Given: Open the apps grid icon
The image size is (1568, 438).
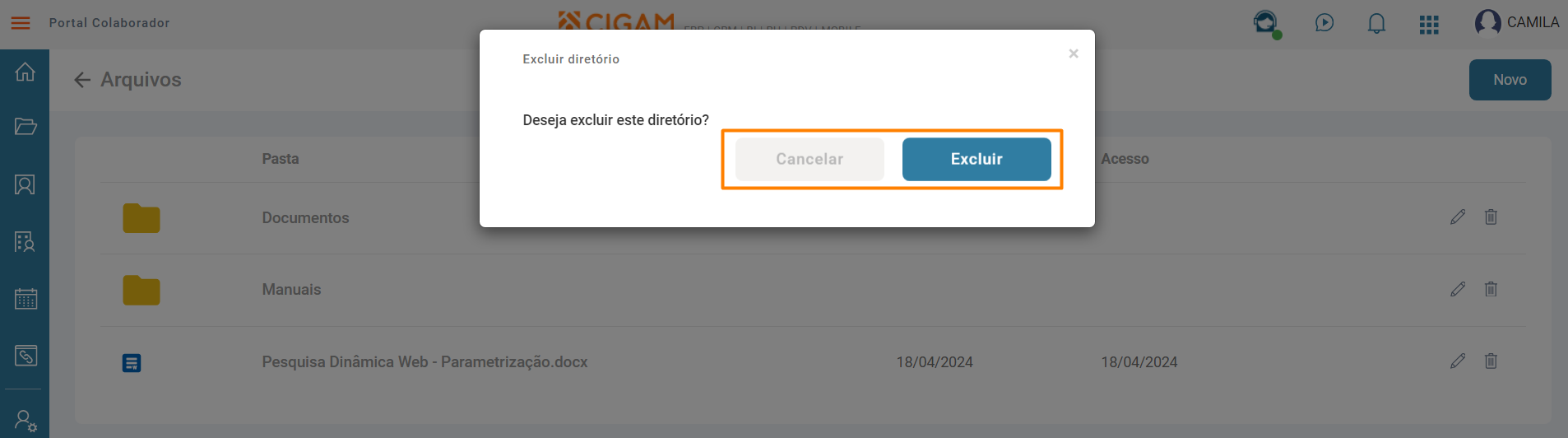Looking at the screenshot, I should point(1429,25).
